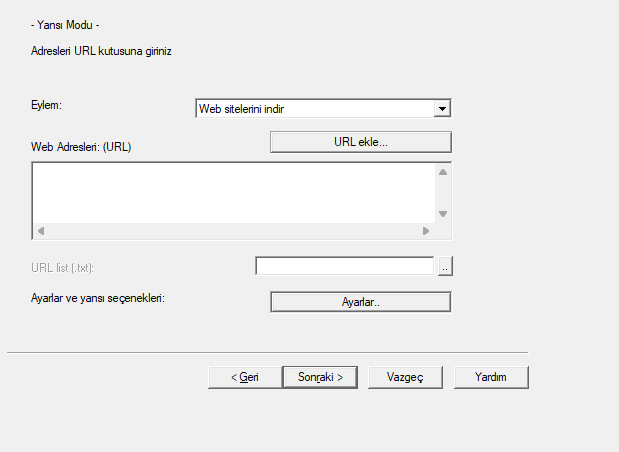Screen dimensions: 619x452
Task: Open help via the 'Yardım' button
Action: coord(490,377)
